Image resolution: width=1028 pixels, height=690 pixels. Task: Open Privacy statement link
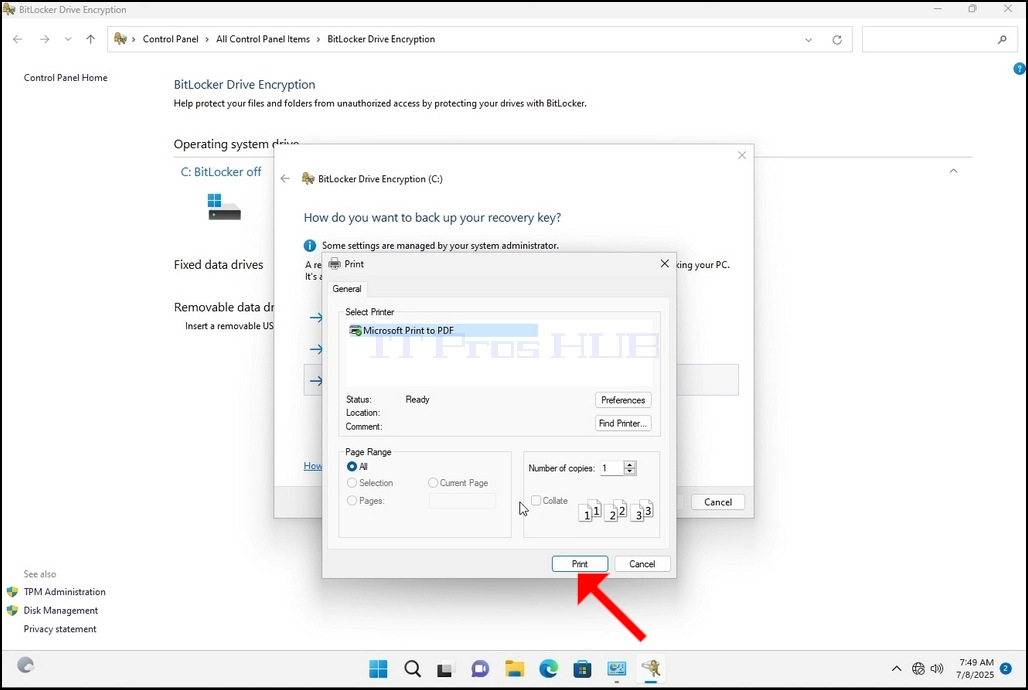60,629
